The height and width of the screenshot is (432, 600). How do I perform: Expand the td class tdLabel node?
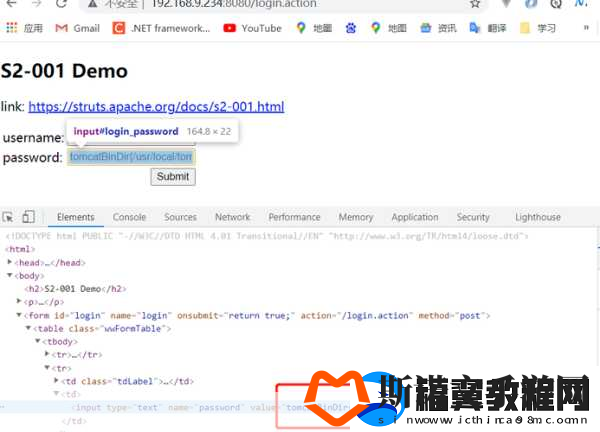pos(56,381)
